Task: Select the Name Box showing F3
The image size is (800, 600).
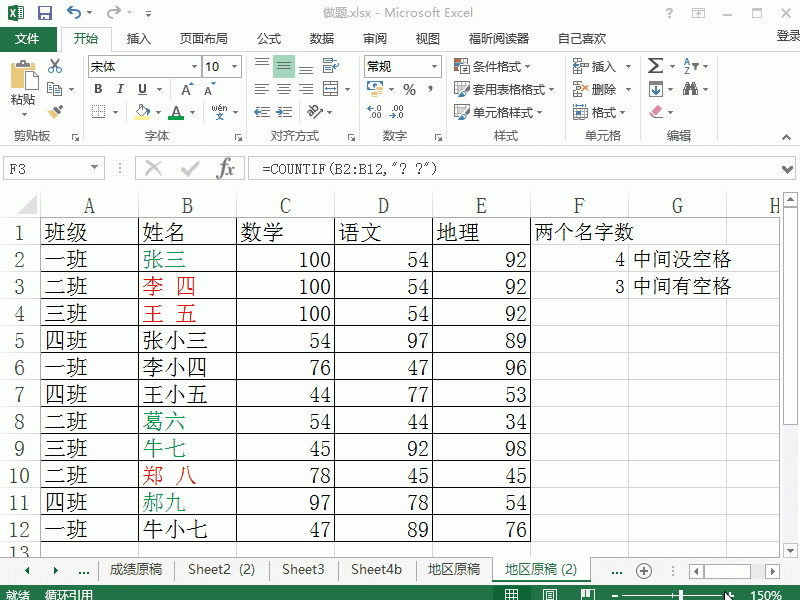Action: coord(53,168)
